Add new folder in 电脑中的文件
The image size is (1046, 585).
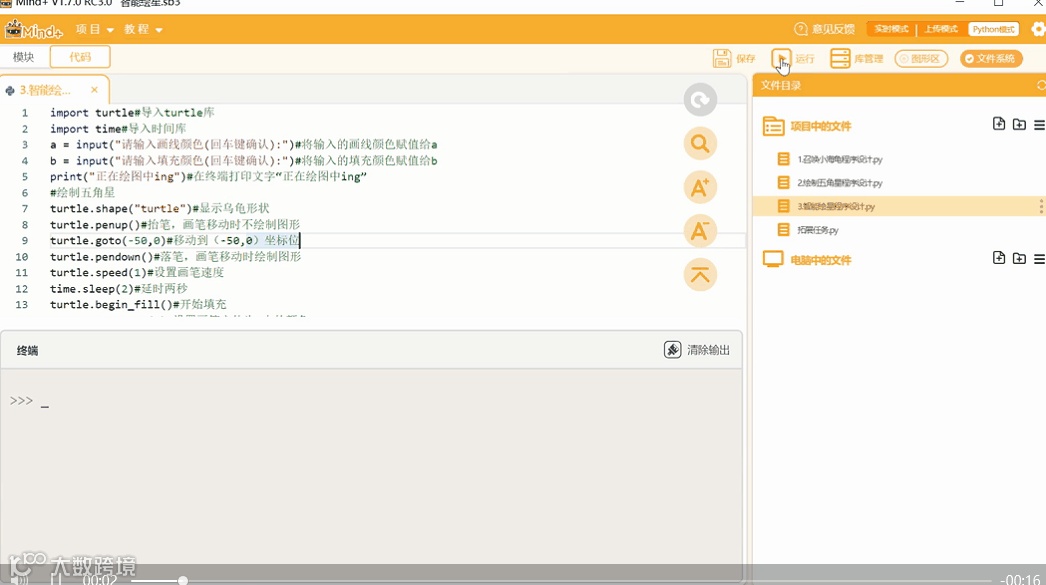click(x=1019, y=258)
